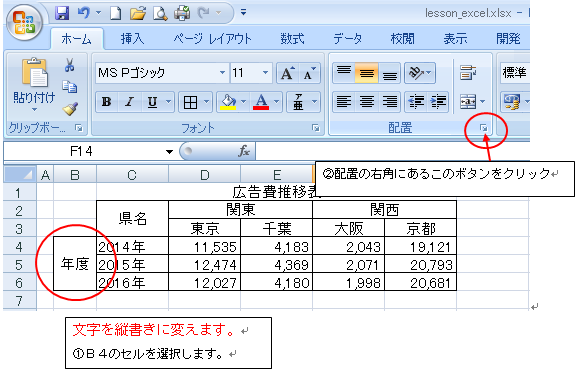Screen dimensions: 585x377
Task: Open the 校閲 tab
Action: pyautogui.click(x=402, y=39)
